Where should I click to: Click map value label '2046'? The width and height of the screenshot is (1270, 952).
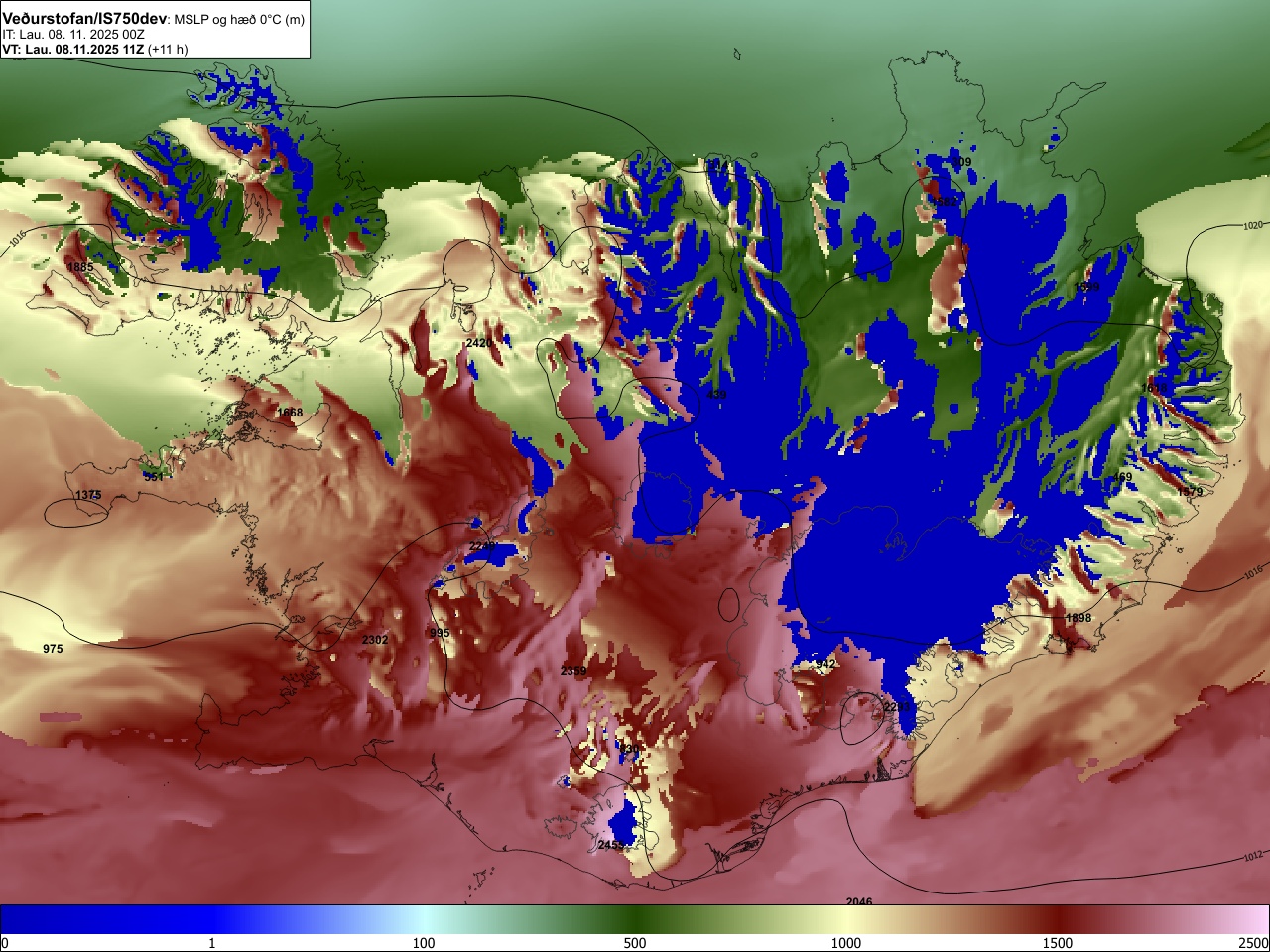point(859,901)
